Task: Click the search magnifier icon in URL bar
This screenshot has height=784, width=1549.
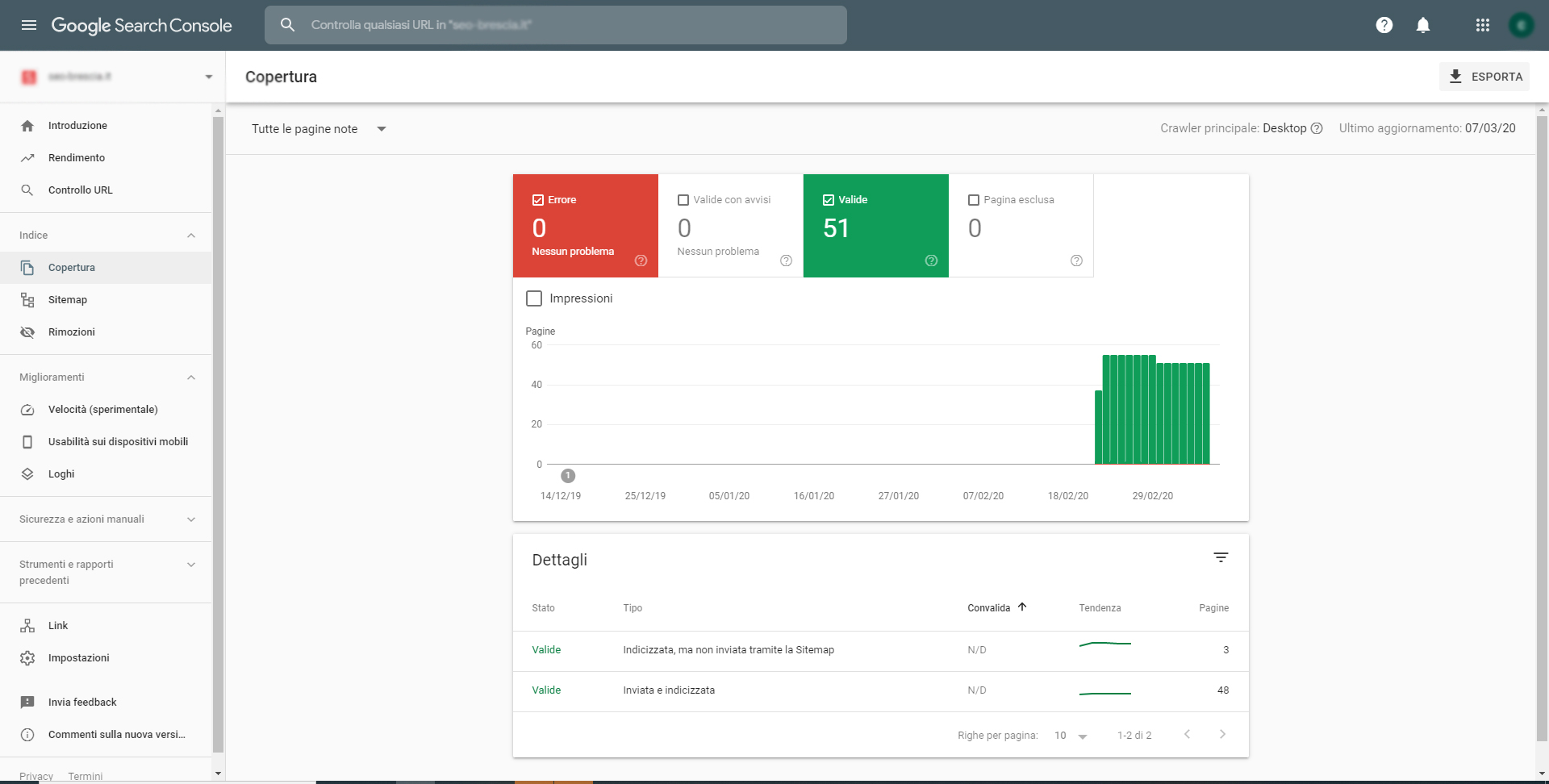Action: [287, 25]
